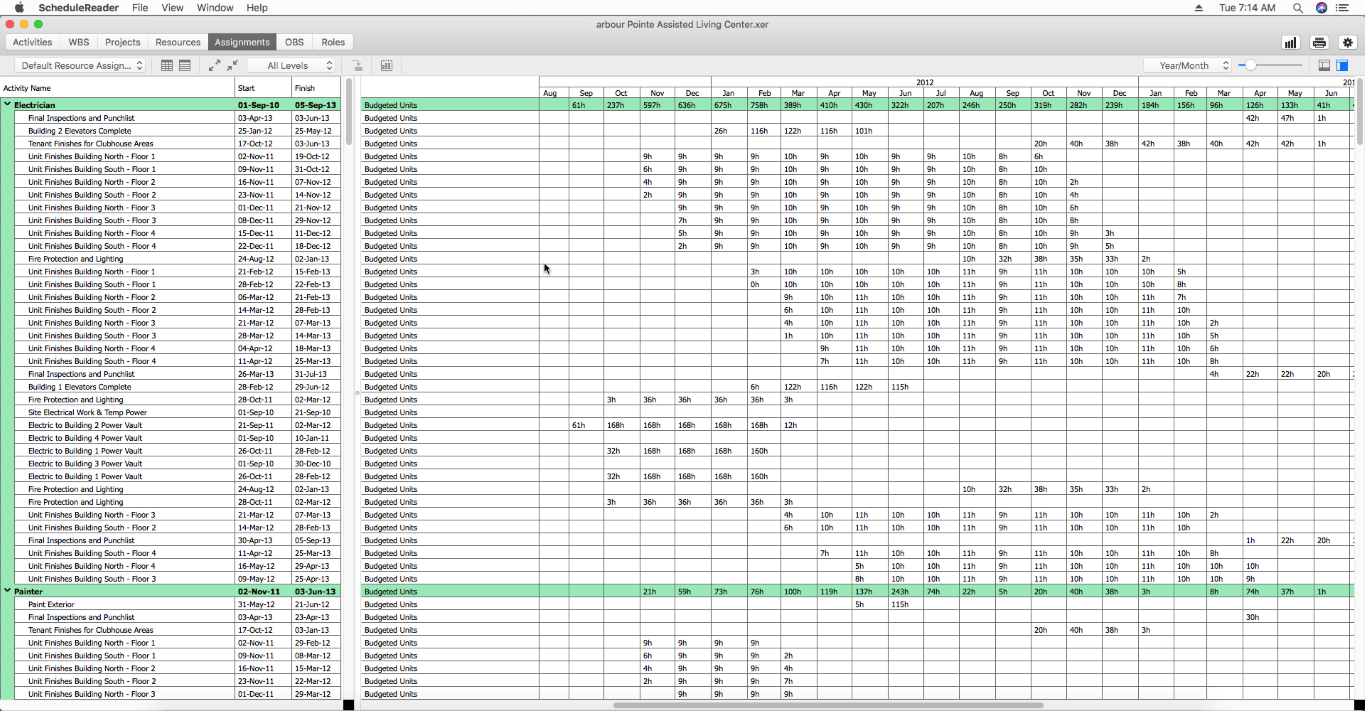
Task: Switch to the Activities tab
Action: 32,42
